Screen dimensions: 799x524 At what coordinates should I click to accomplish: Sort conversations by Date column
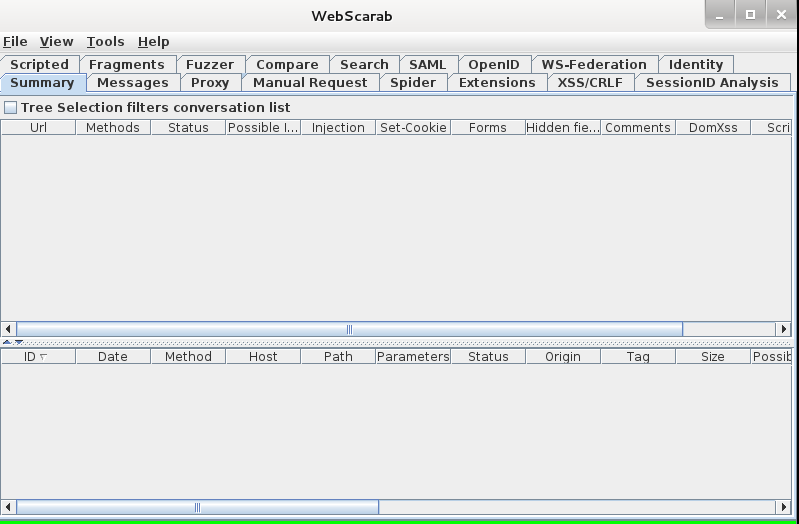click(x=113, y=356)
